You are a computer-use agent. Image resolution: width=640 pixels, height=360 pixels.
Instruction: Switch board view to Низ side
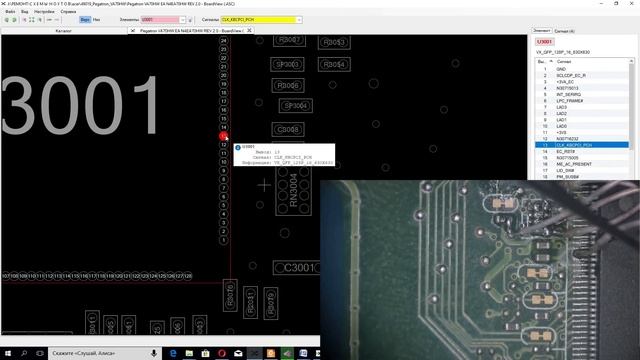[x=96, y=20]
